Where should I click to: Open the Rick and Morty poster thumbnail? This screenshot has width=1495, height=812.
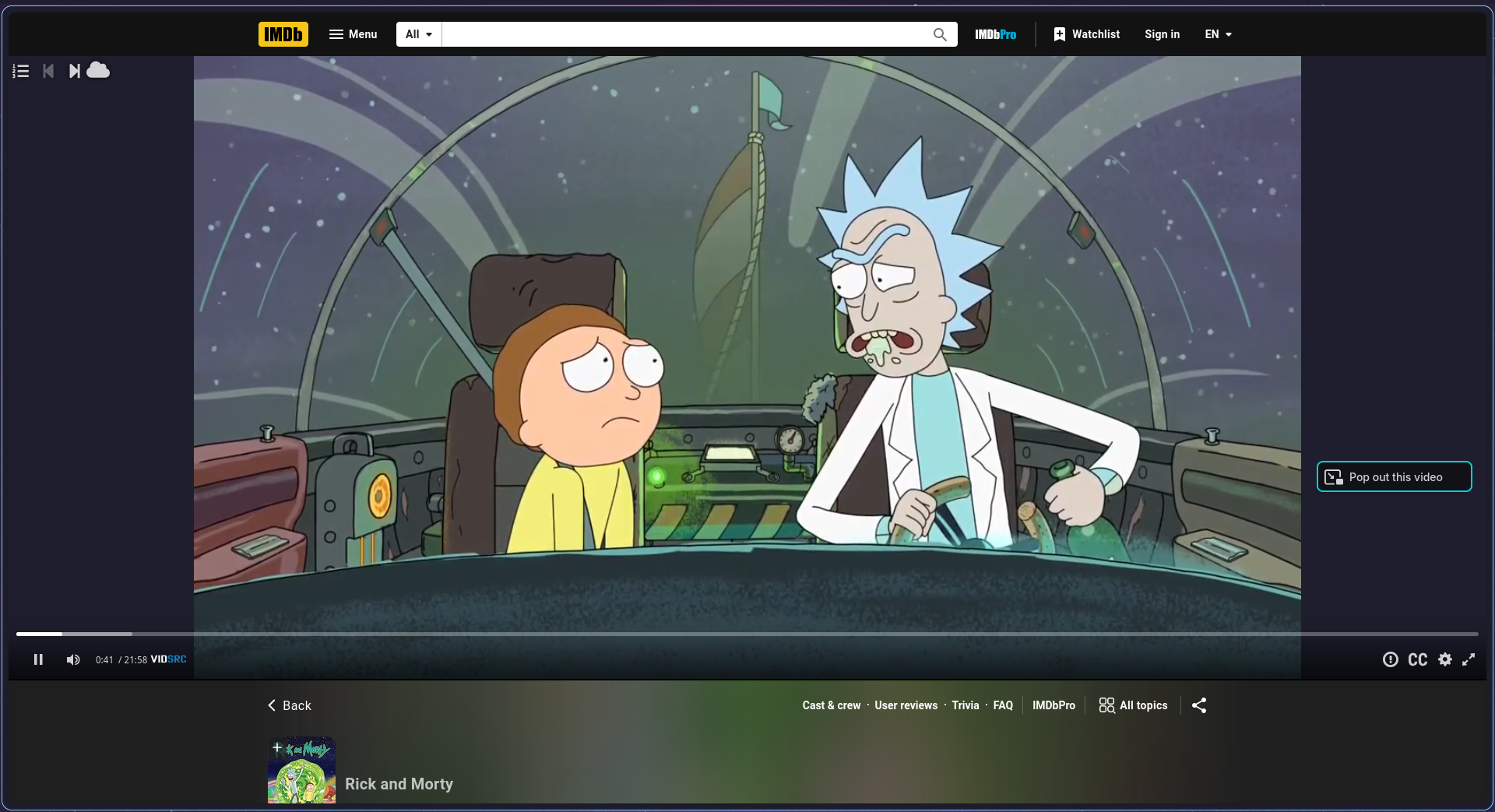coord(302,772)
